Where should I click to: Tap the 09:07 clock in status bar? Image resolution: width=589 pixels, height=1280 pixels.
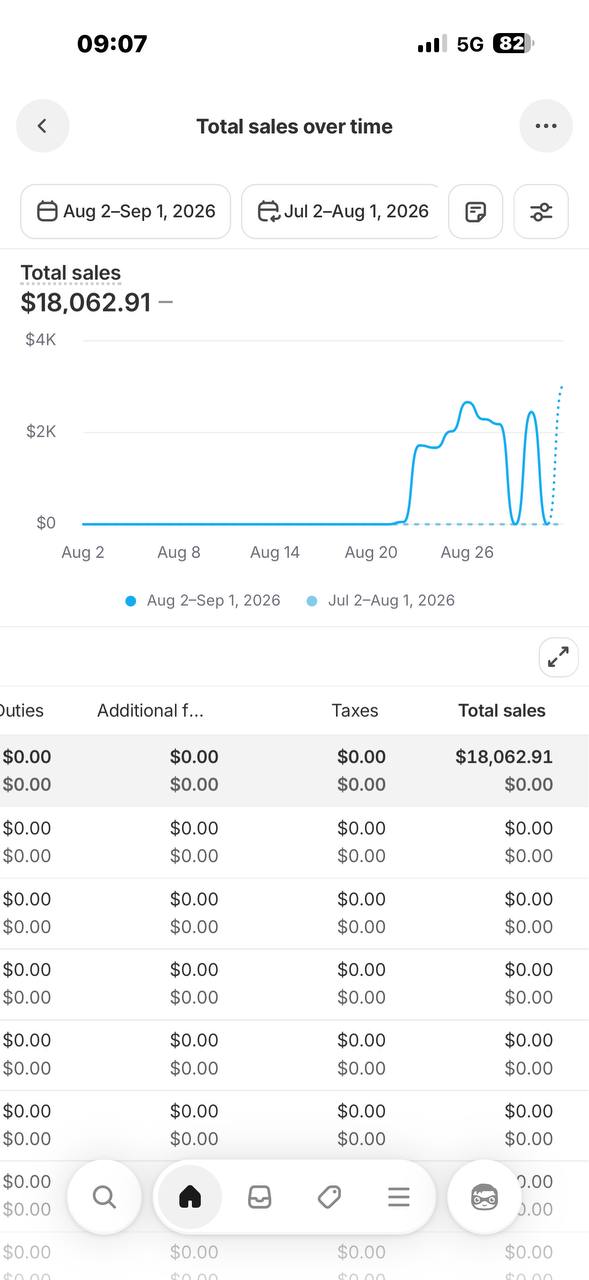click(x=112, y=44)
